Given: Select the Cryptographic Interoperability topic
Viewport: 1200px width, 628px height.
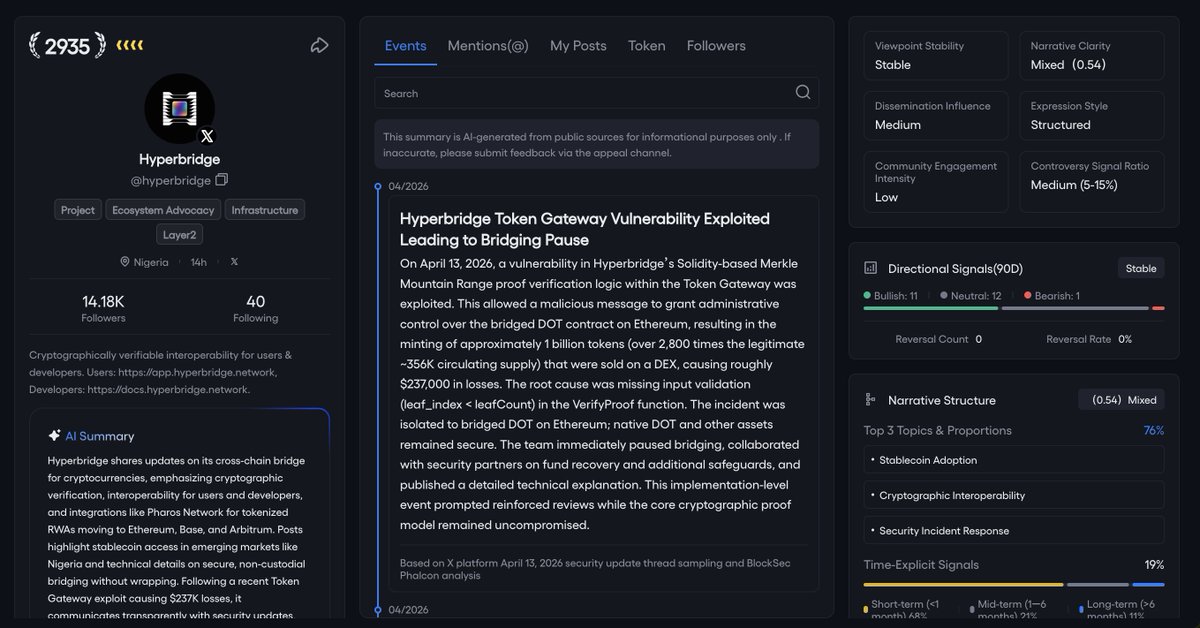Looking at the screenshot, I should click(1014, 495).
